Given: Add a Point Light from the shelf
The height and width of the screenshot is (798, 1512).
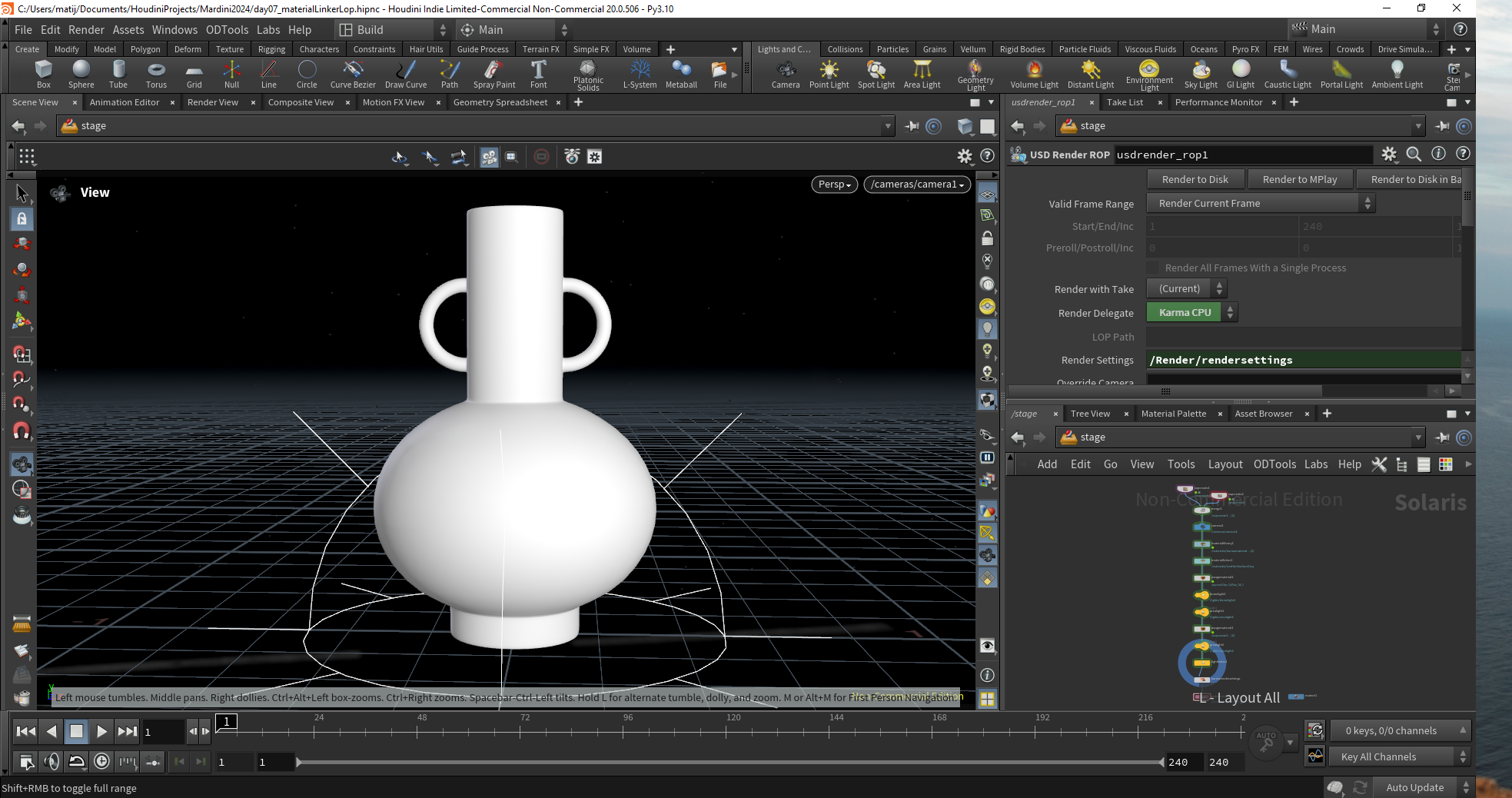Looking at the screenshot, I should click(x=829, y=75).
